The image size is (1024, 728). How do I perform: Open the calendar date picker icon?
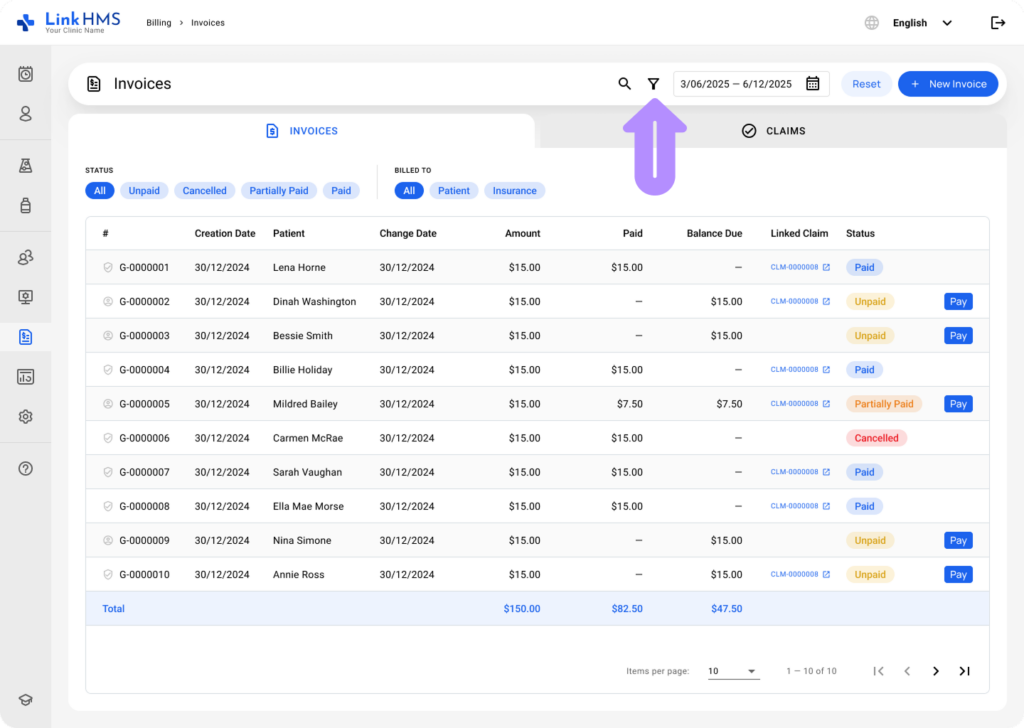pos(812,84)
